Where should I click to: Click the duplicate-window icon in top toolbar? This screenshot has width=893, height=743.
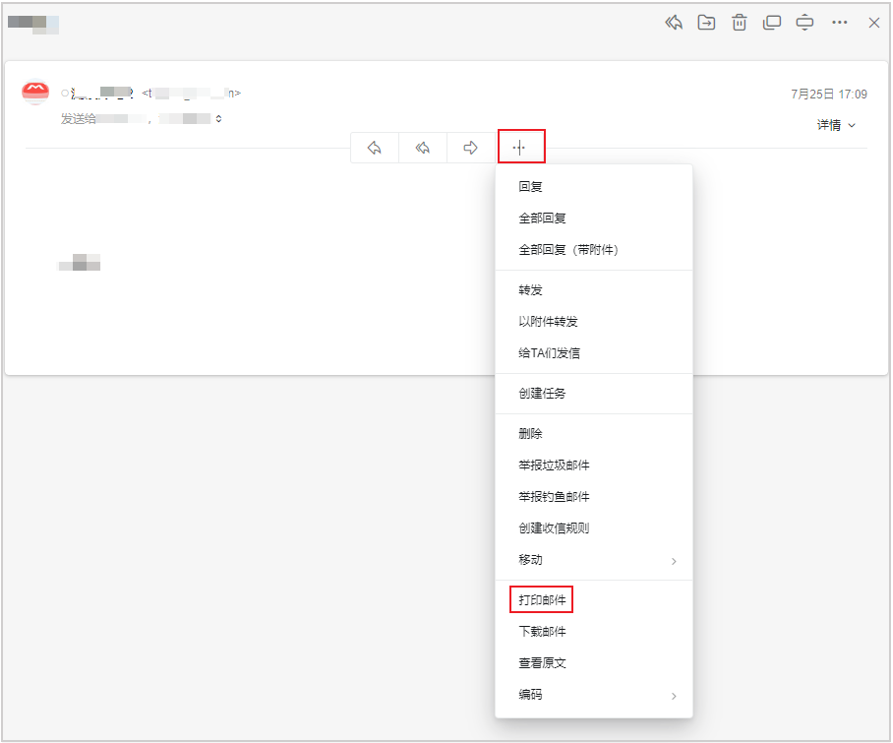point(772,22)
